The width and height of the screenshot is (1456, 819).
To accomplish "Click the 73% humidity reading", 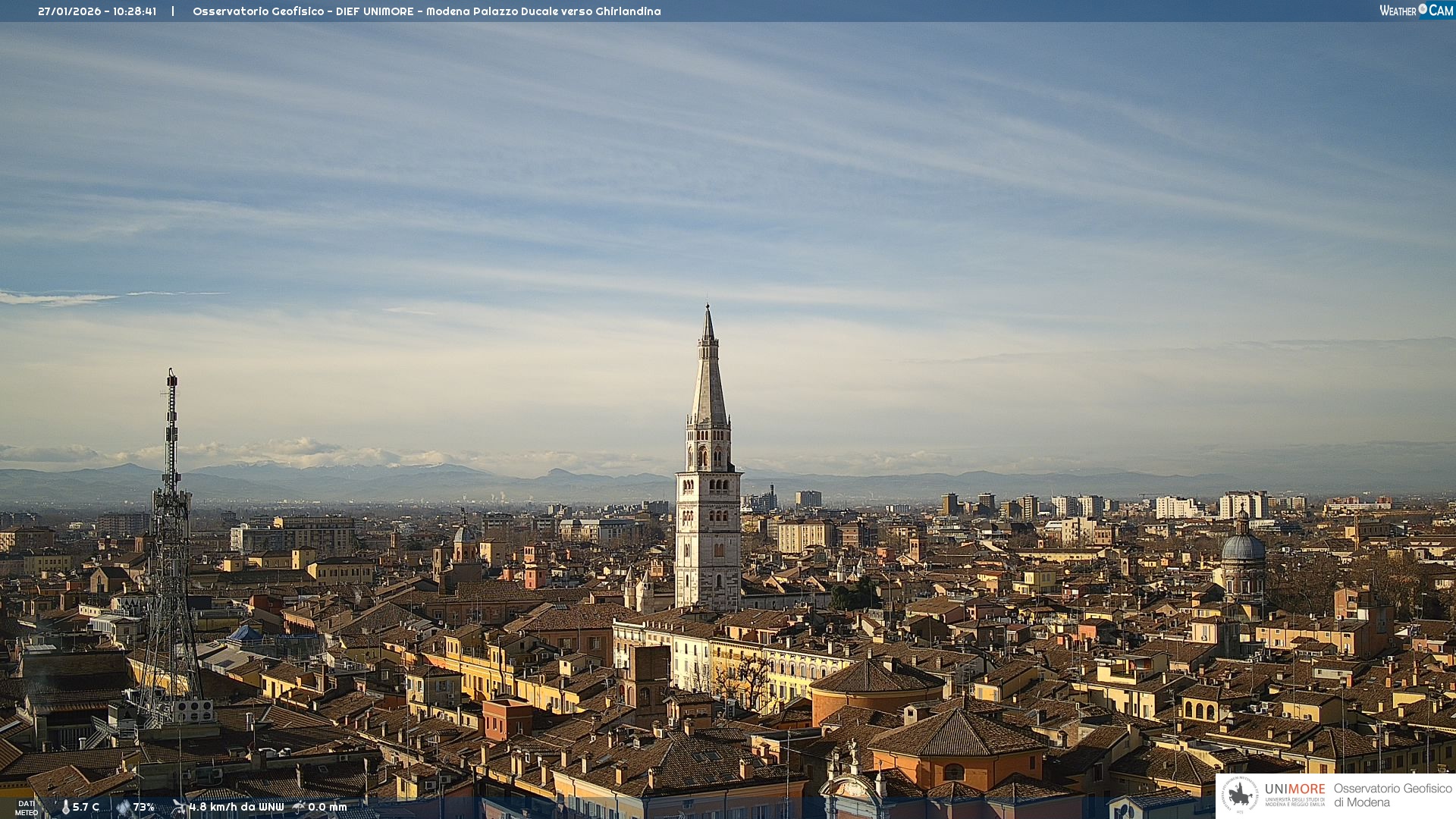I will 143,808.
